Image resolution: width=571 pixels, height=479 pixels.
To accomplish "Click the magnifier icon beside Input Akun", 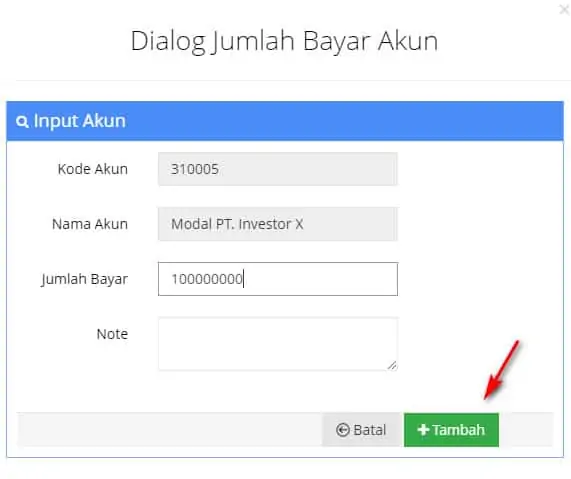I will pos(22,122).
